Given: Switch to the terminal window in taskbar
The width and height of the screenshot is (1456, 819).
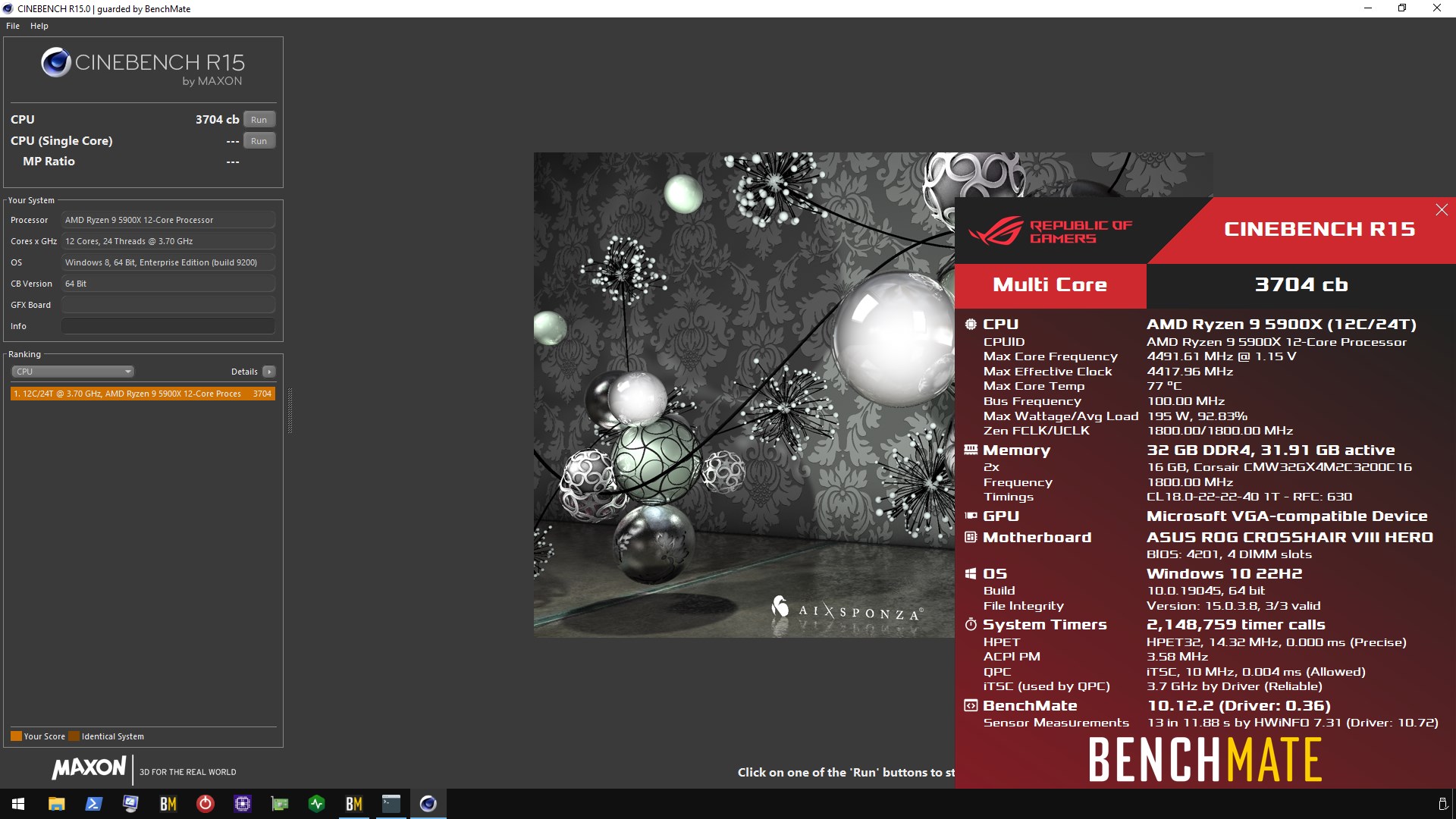Looking at the screenshot, I should click(391, 804).
